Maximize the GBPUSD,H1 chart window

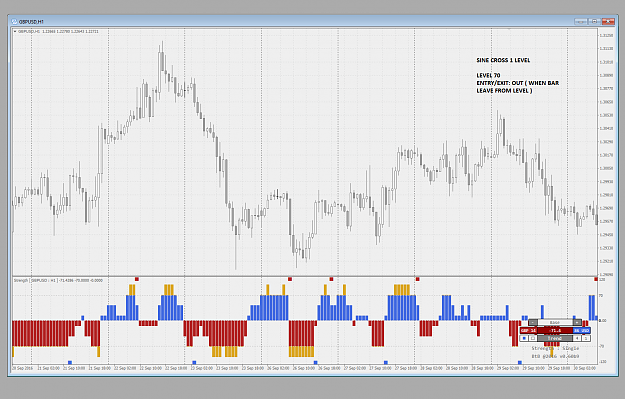point(594,21)
